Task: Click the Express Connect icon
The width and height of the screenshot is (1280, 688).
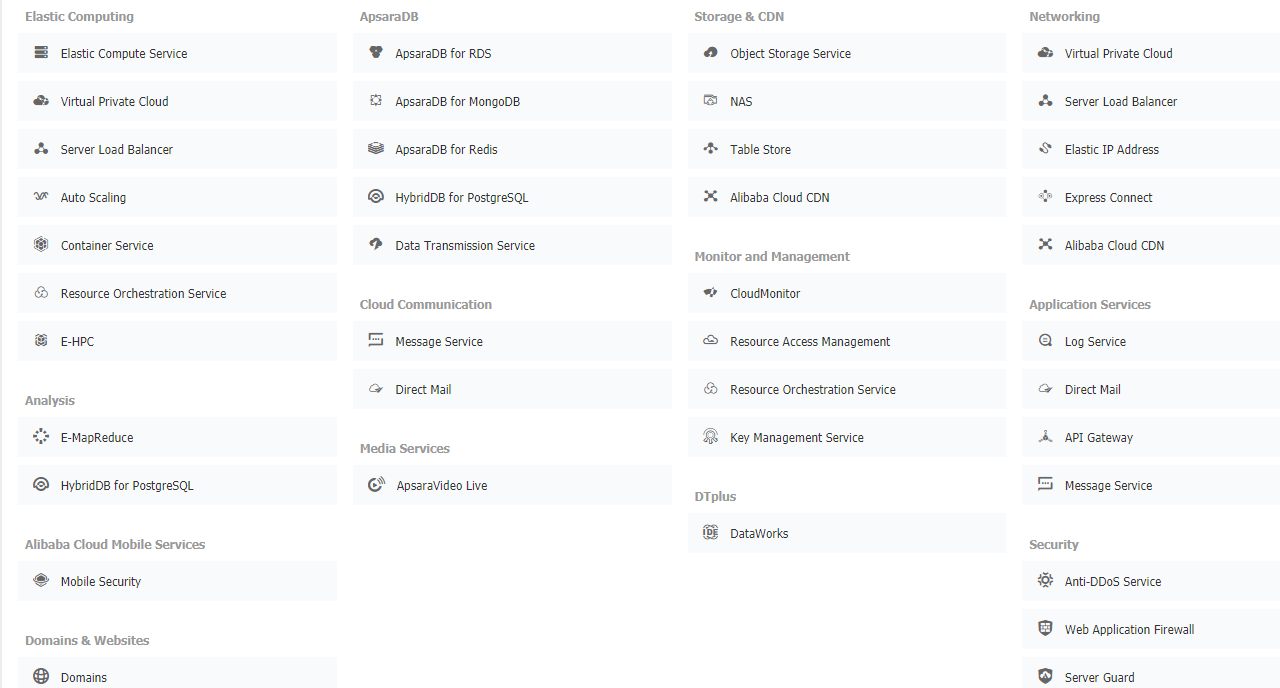Action: [x=1046, y=197]
